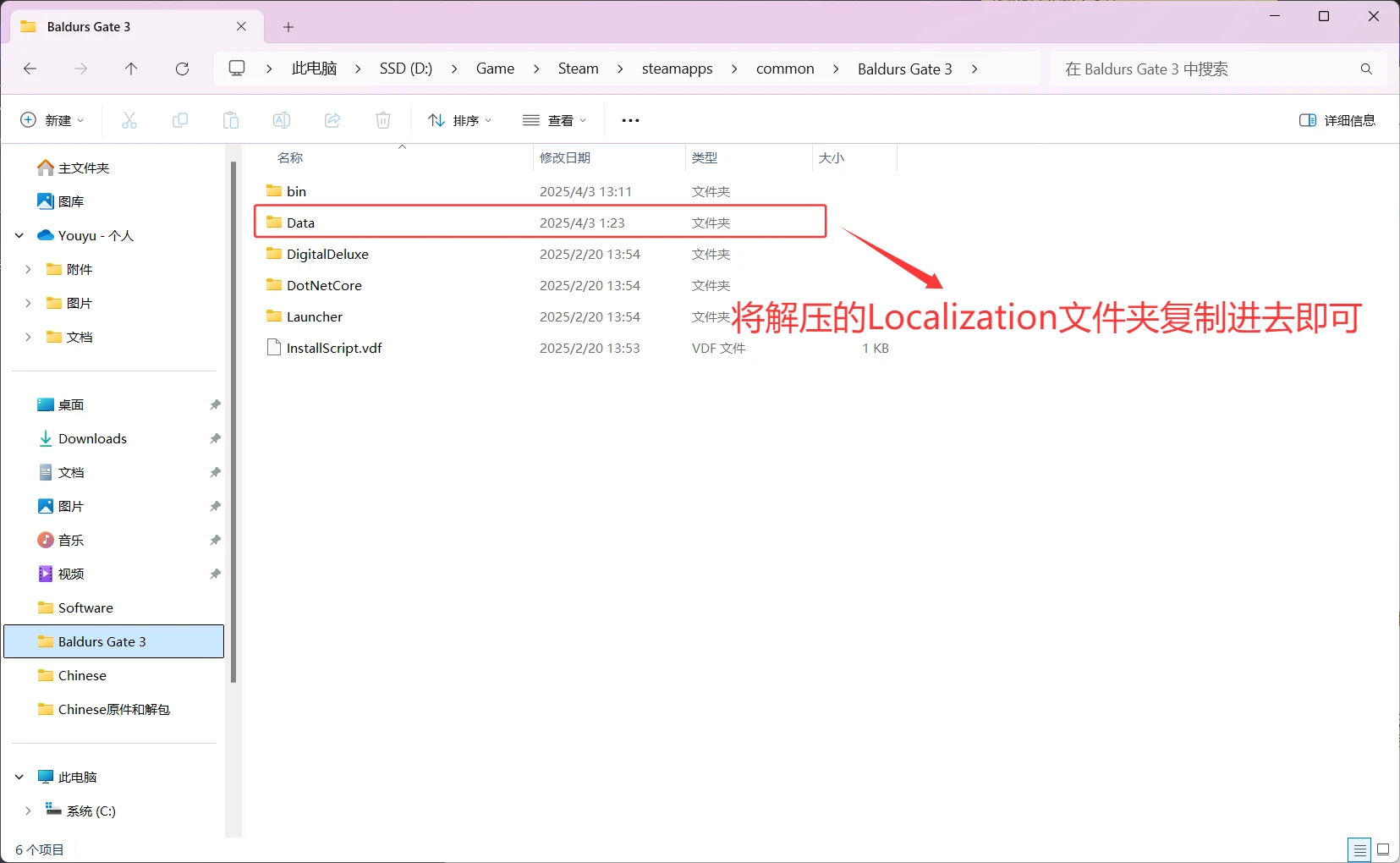This screenshot has width=1400, height=863.
Task: Open Downloads in quick access
Action: click(83, 438)
